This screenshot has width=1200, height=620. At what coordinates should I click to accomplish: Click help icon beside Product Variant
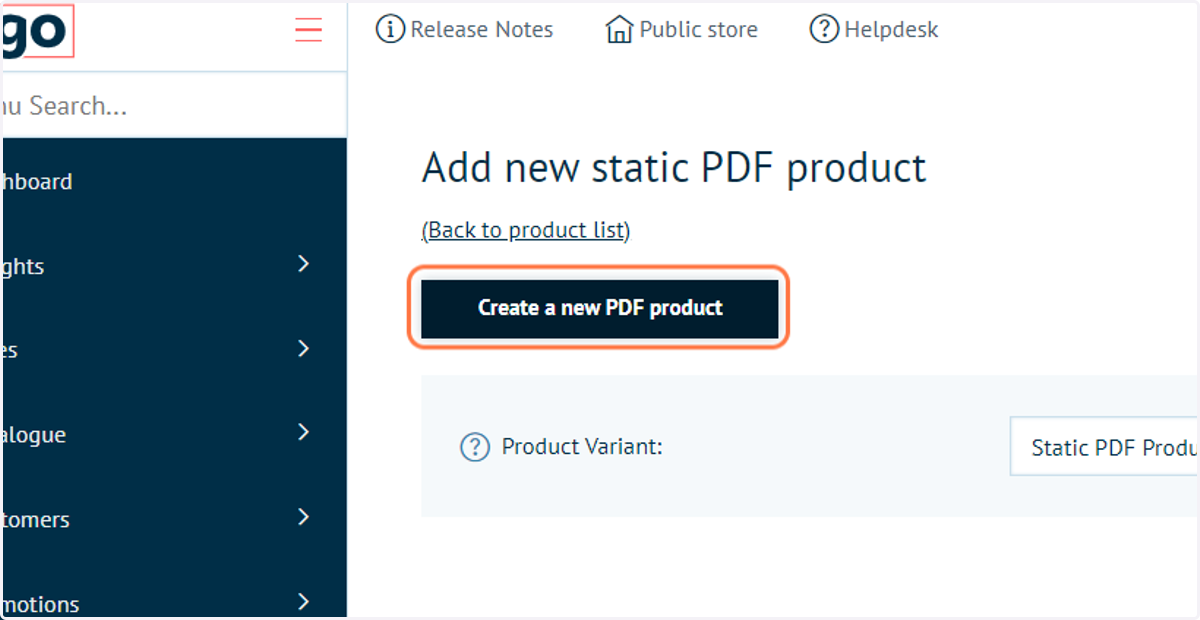tap(474, 447)
